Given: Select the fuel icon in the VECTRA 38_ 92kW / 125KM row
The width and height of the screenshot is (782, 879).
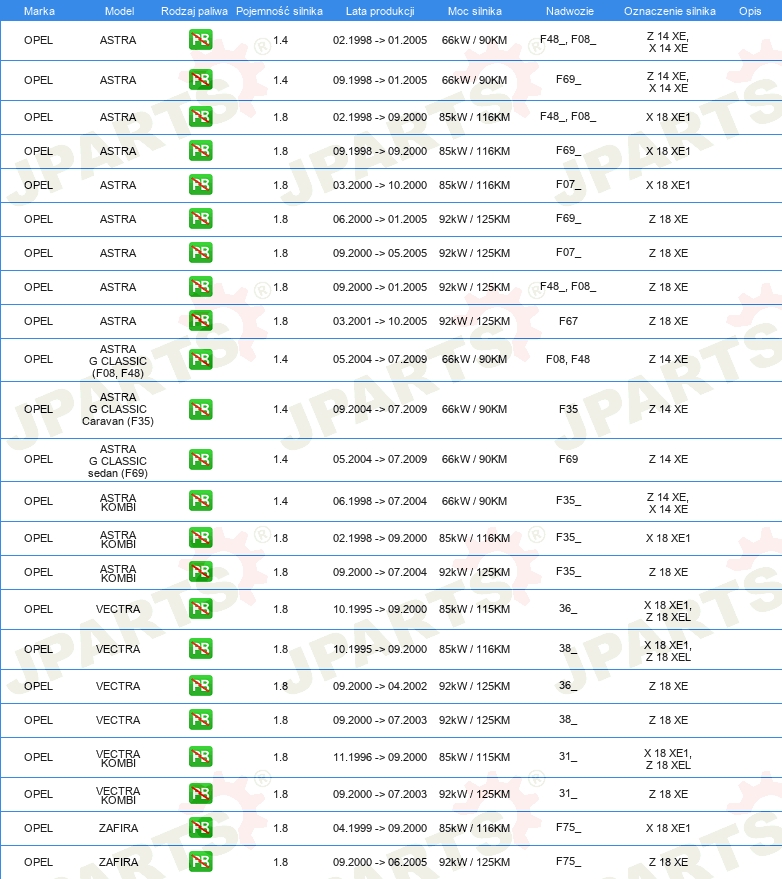Looking at the screenshot, I should pyautogui.click(x=201, y=720).
